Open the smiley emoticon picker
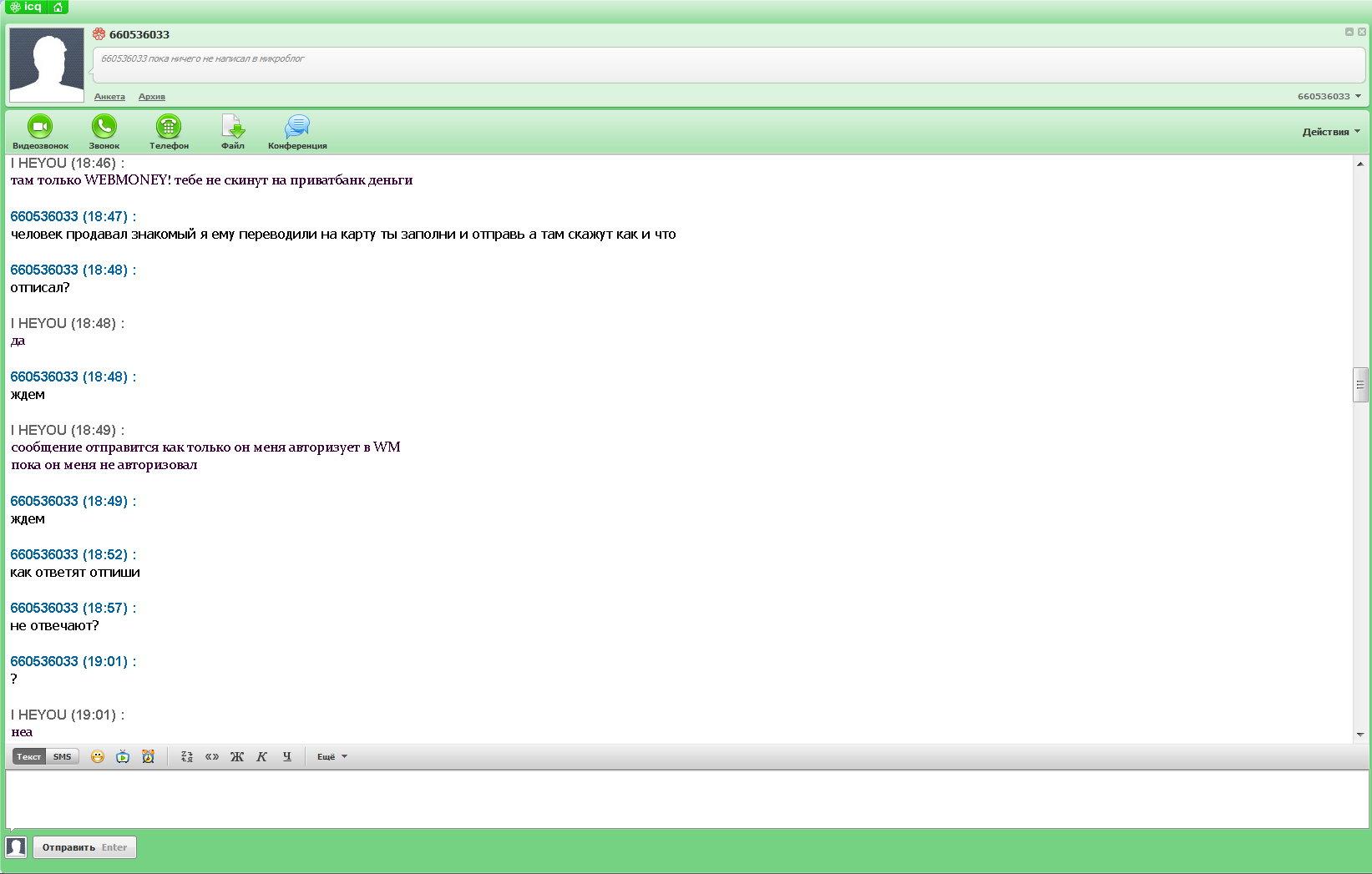 tap(98, 756)
